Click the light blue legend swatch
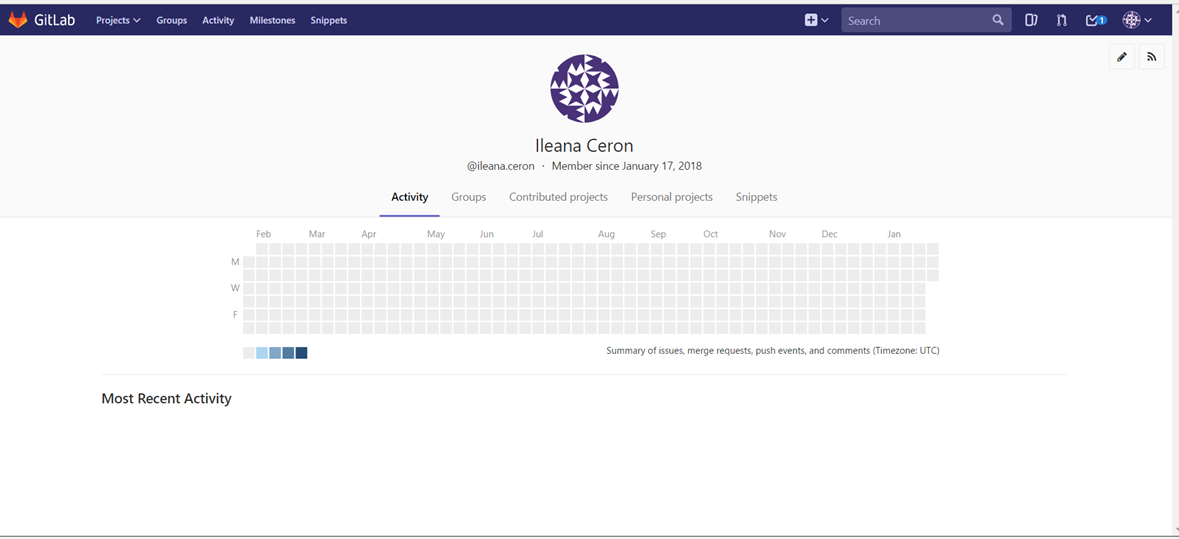This screenshot has height=539, width=1179. coord(262,353)
